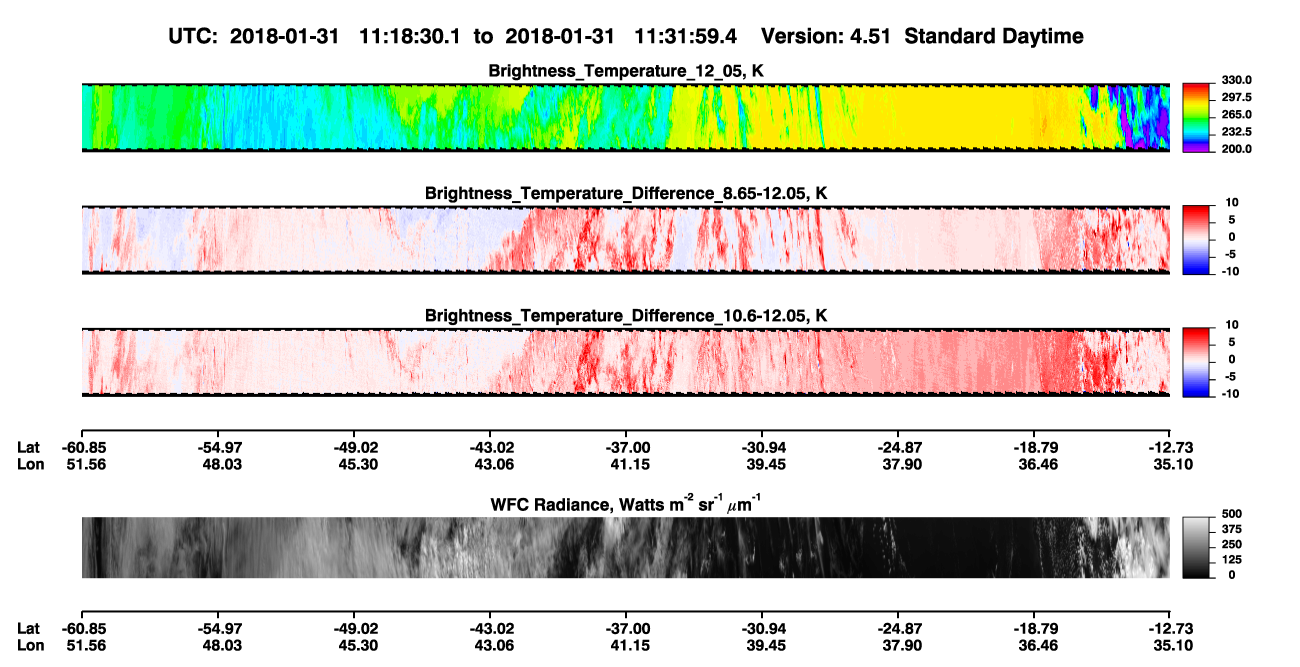Click the rainbow colorbar of the 12.05 panel
This screenshot has height=667, width=1300.
[1196, 117]
